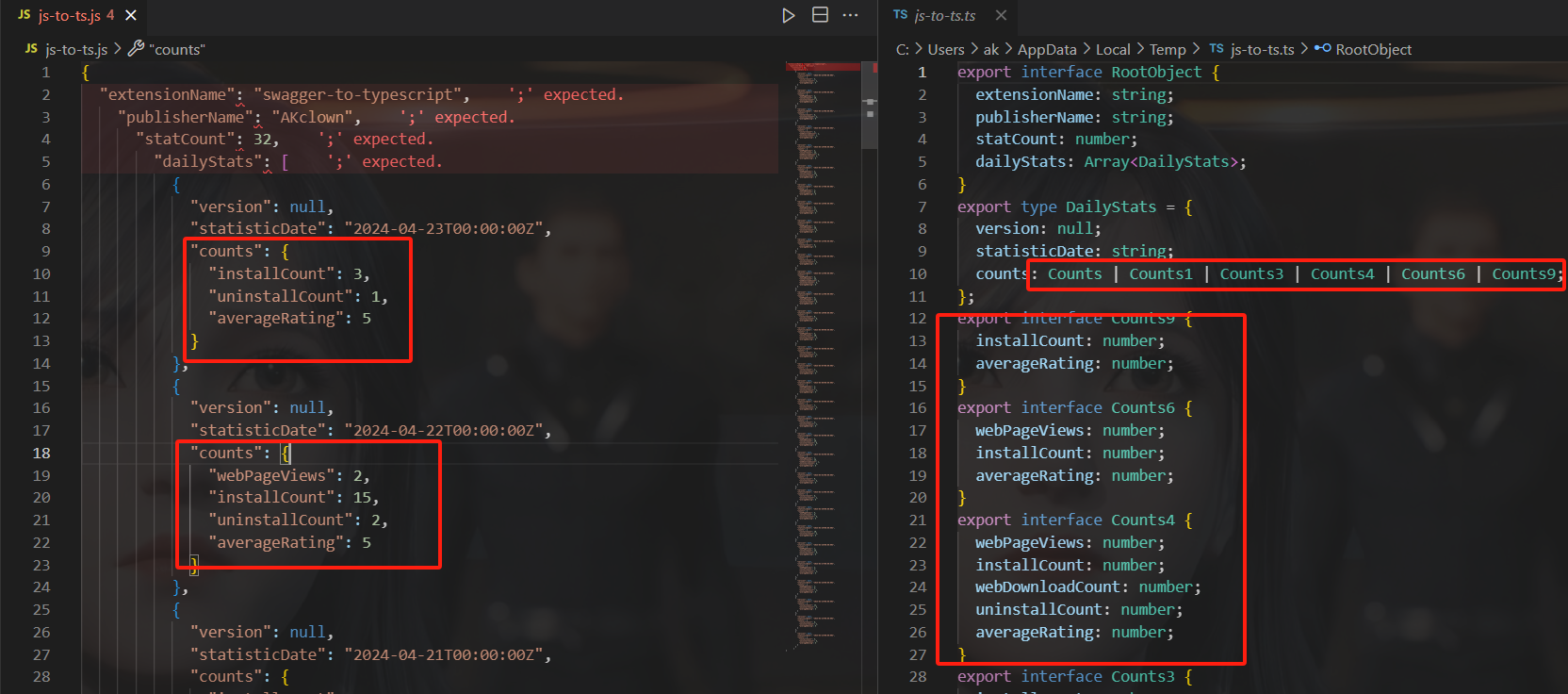Click the interface symbol icon before RootObject

(x=1322, y=49)
